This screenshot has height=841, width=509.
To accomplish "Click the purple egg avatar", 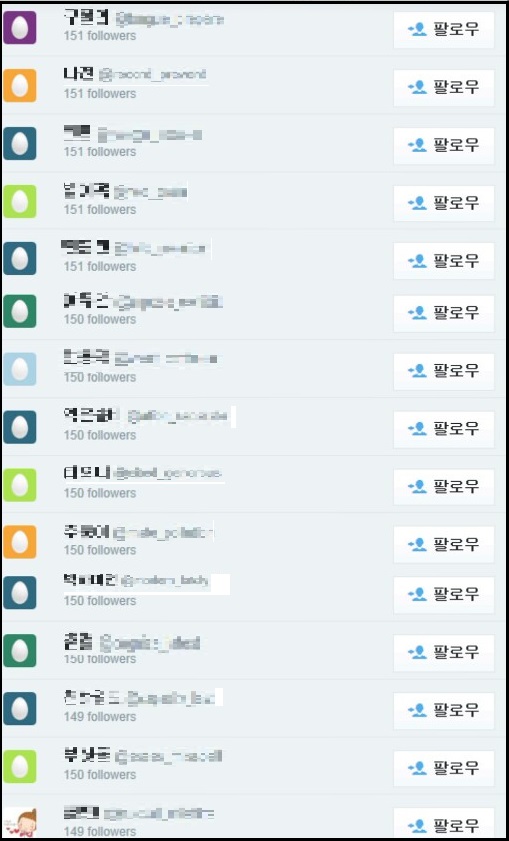I will [20, 27].
